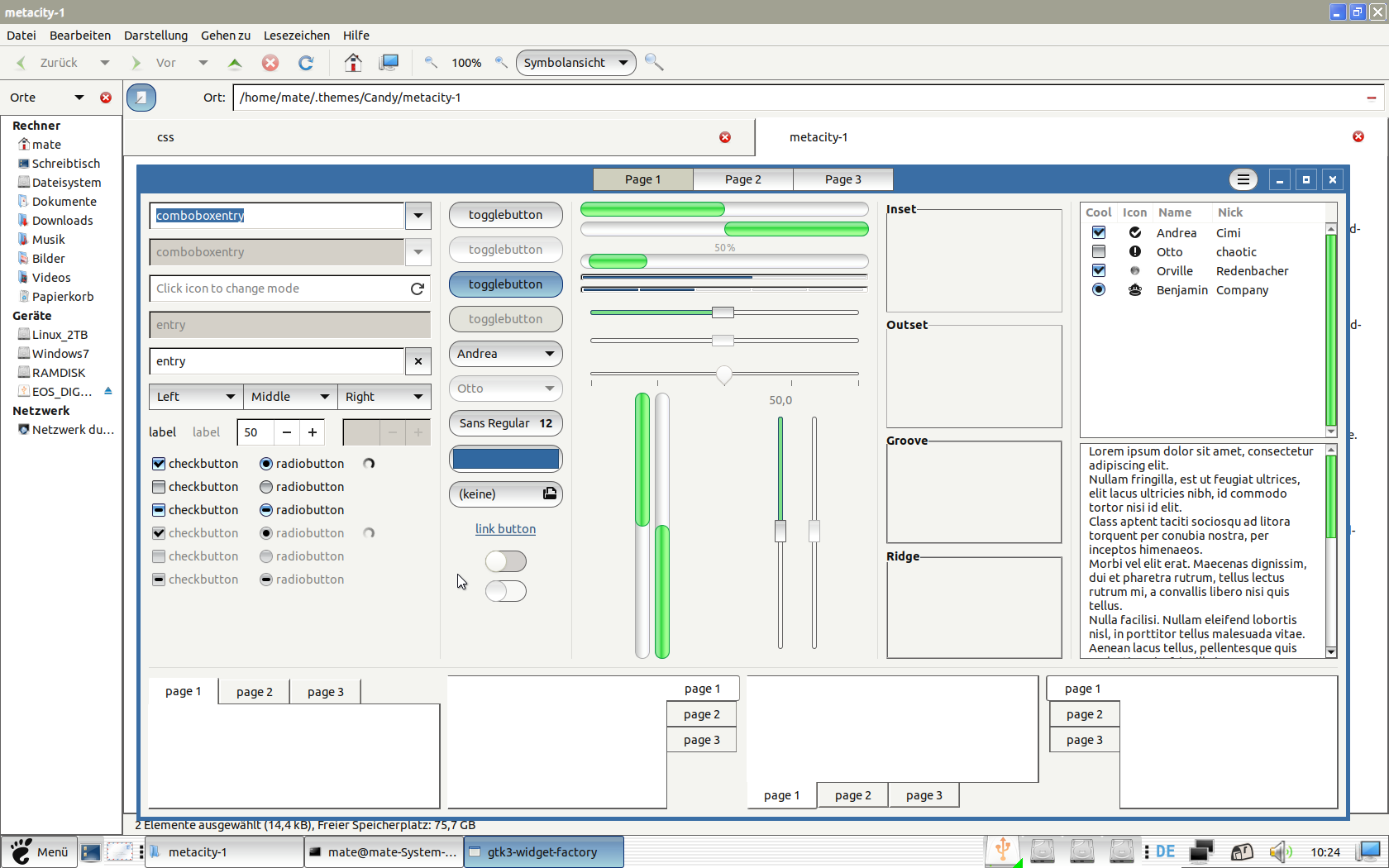Screen dimensions: 1389x868
Task: Reload the current folder
Action: pyautogui.click(x=306, y=63)
